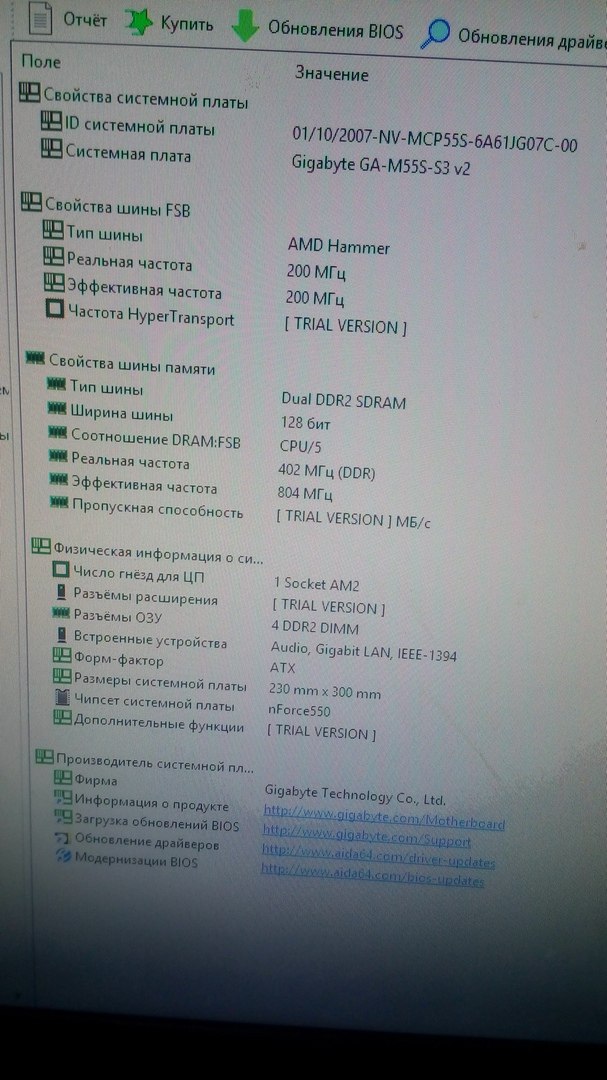Select the CPU/5 ratio value
The image size is (607, 1080).
[x=300, y=447]
